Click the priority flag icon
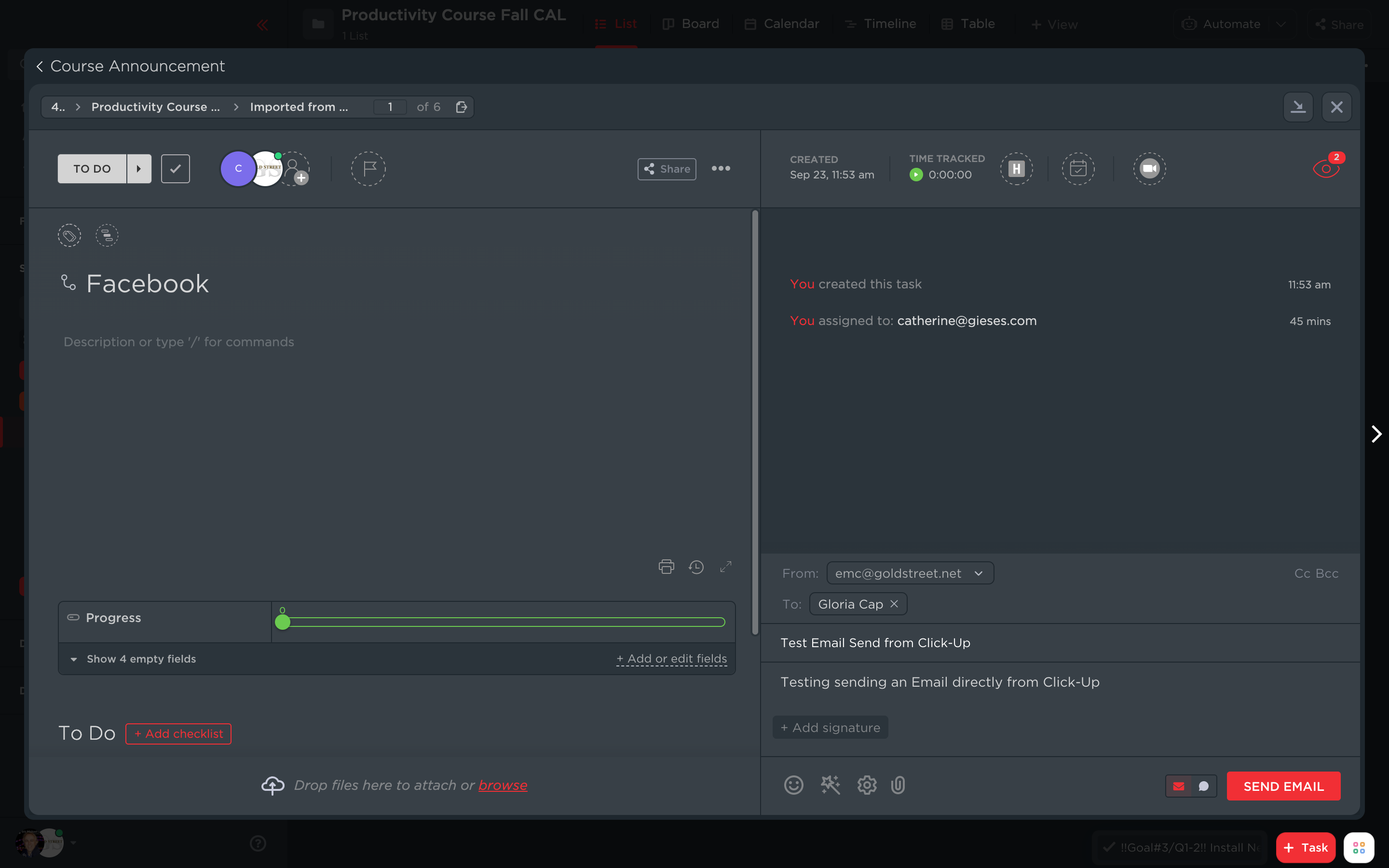This screenshot has width=1389, height=868. tap(368, 169)
